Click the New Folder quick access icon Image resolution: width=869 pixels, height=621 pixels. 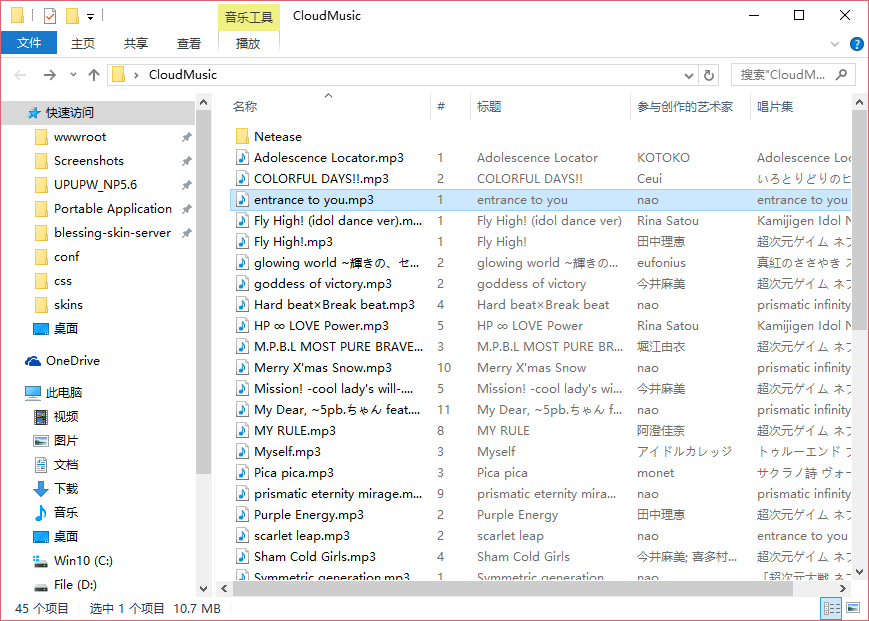coord(72,16)
